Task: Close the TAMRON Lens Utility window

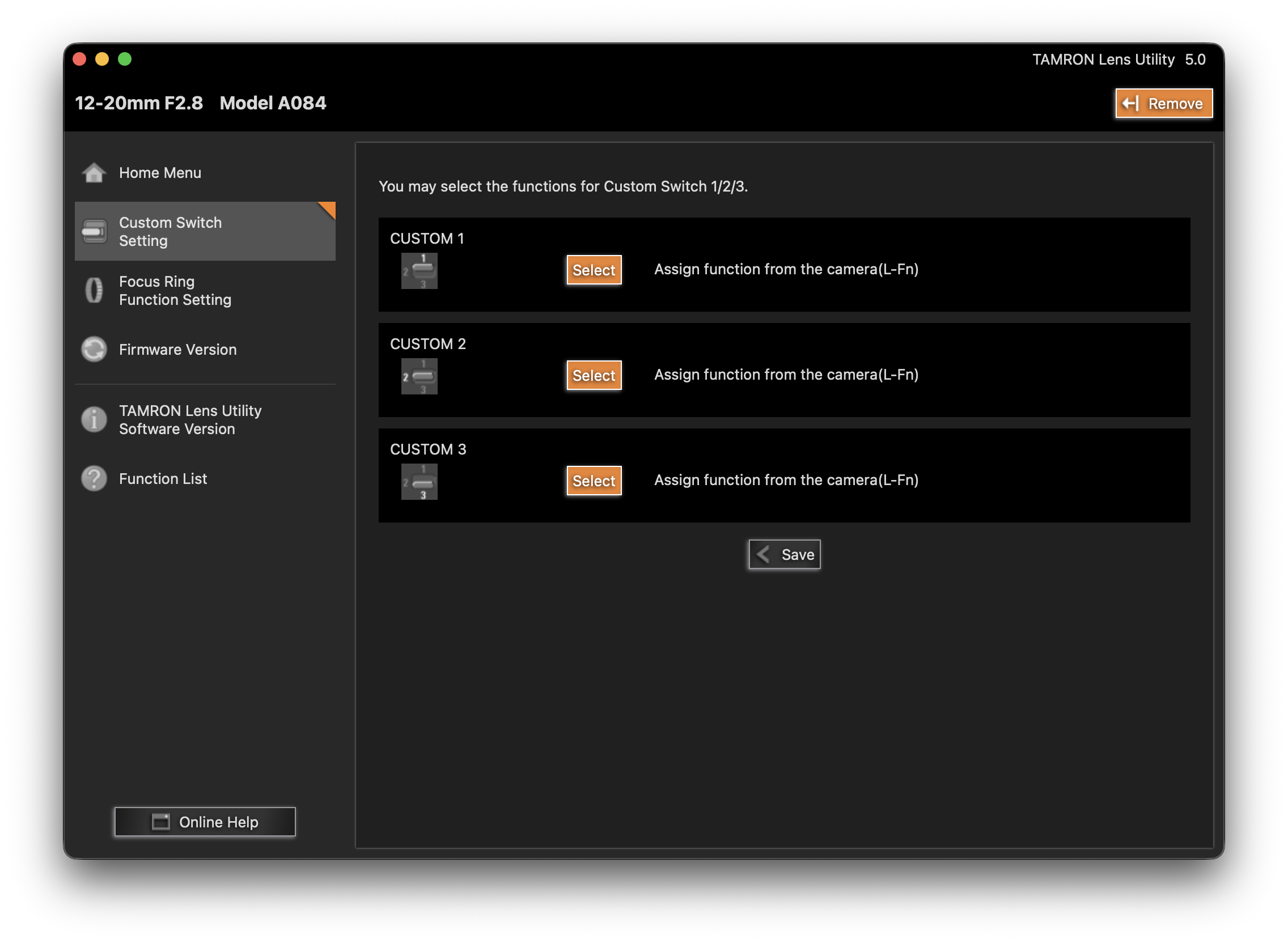Action: pyautogui.click(x=80, y=60)
